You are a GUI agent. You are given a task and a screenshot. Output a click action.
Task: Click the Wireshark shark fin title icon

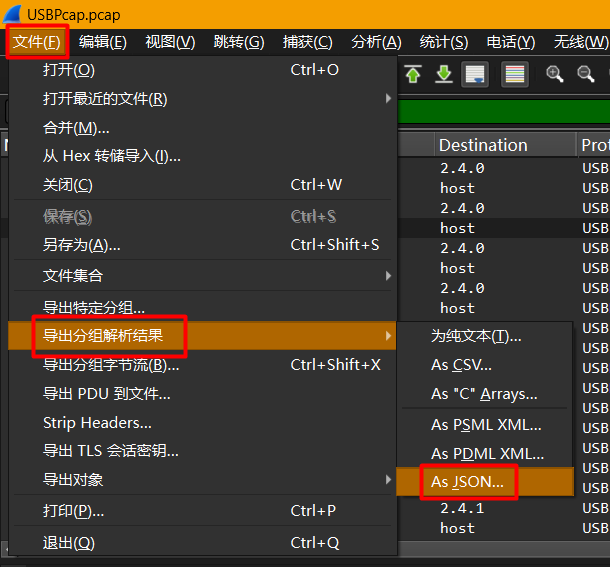13,15
